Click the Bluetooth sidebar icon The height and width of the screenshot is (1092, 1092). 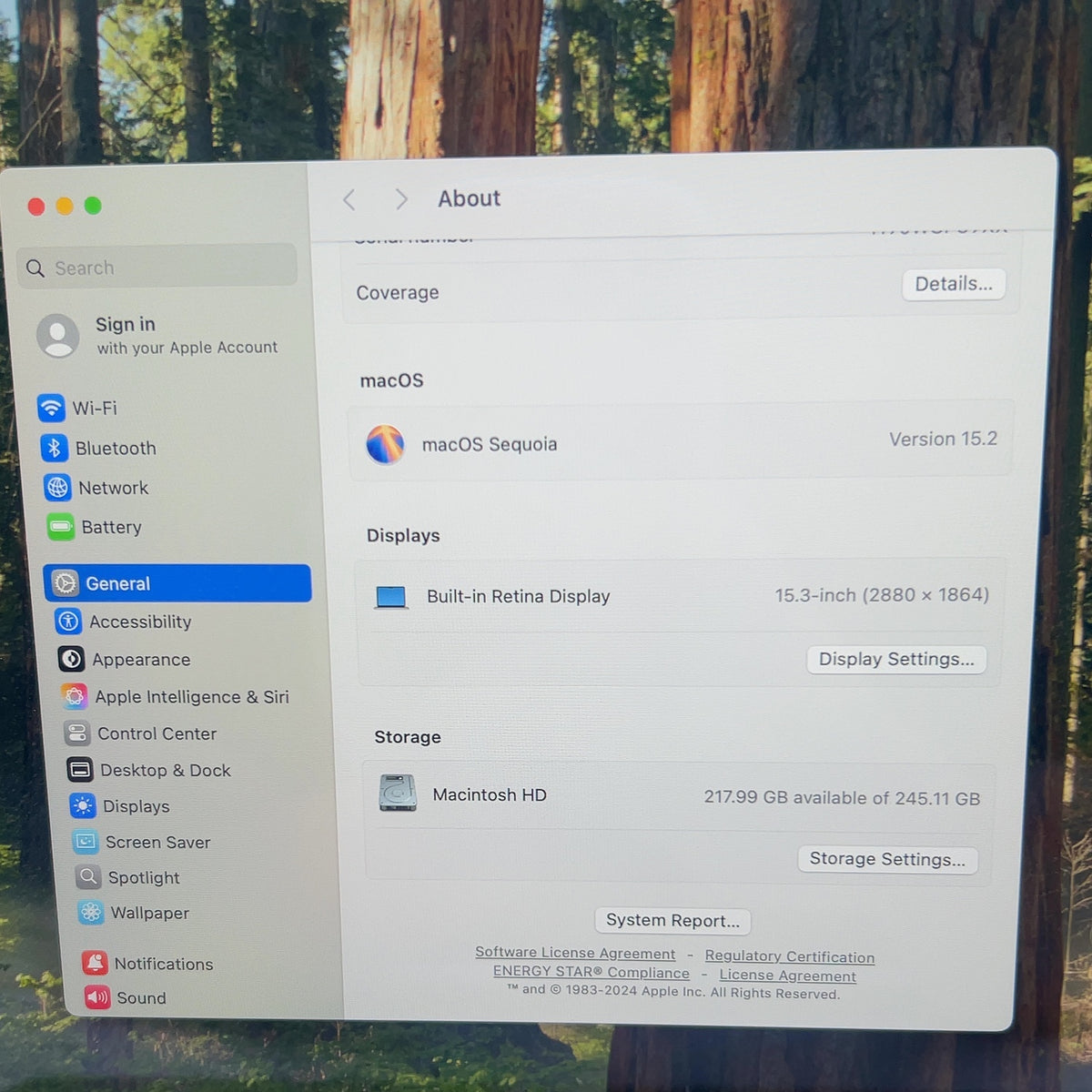tap(54, 448)
